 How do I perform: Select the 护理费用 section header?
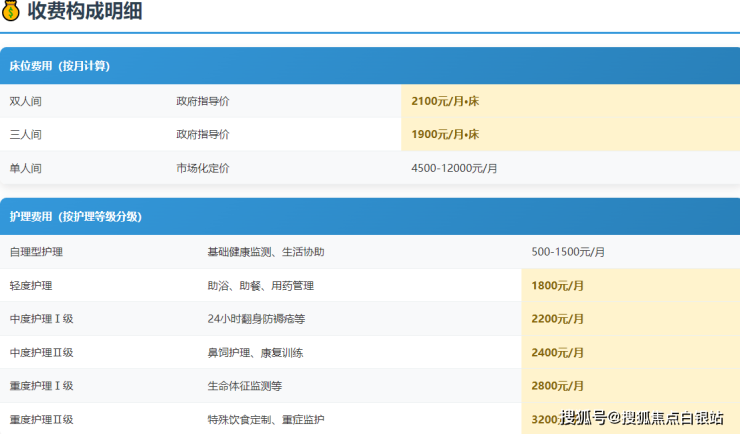tap(75, 216)
